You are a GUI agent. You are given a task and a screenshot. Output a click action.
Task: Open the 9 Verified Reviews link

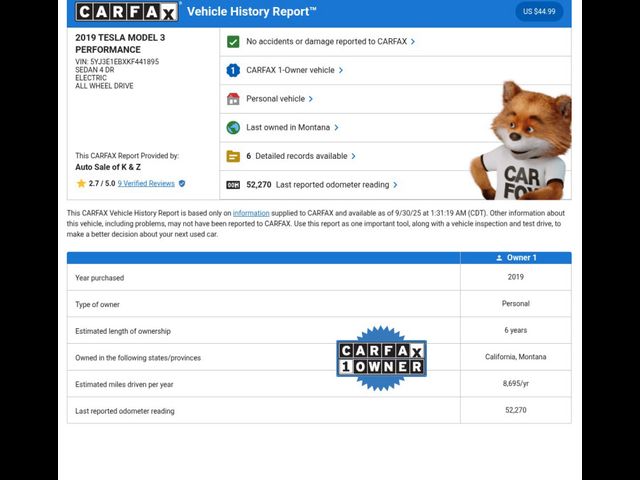pos(146,184)
